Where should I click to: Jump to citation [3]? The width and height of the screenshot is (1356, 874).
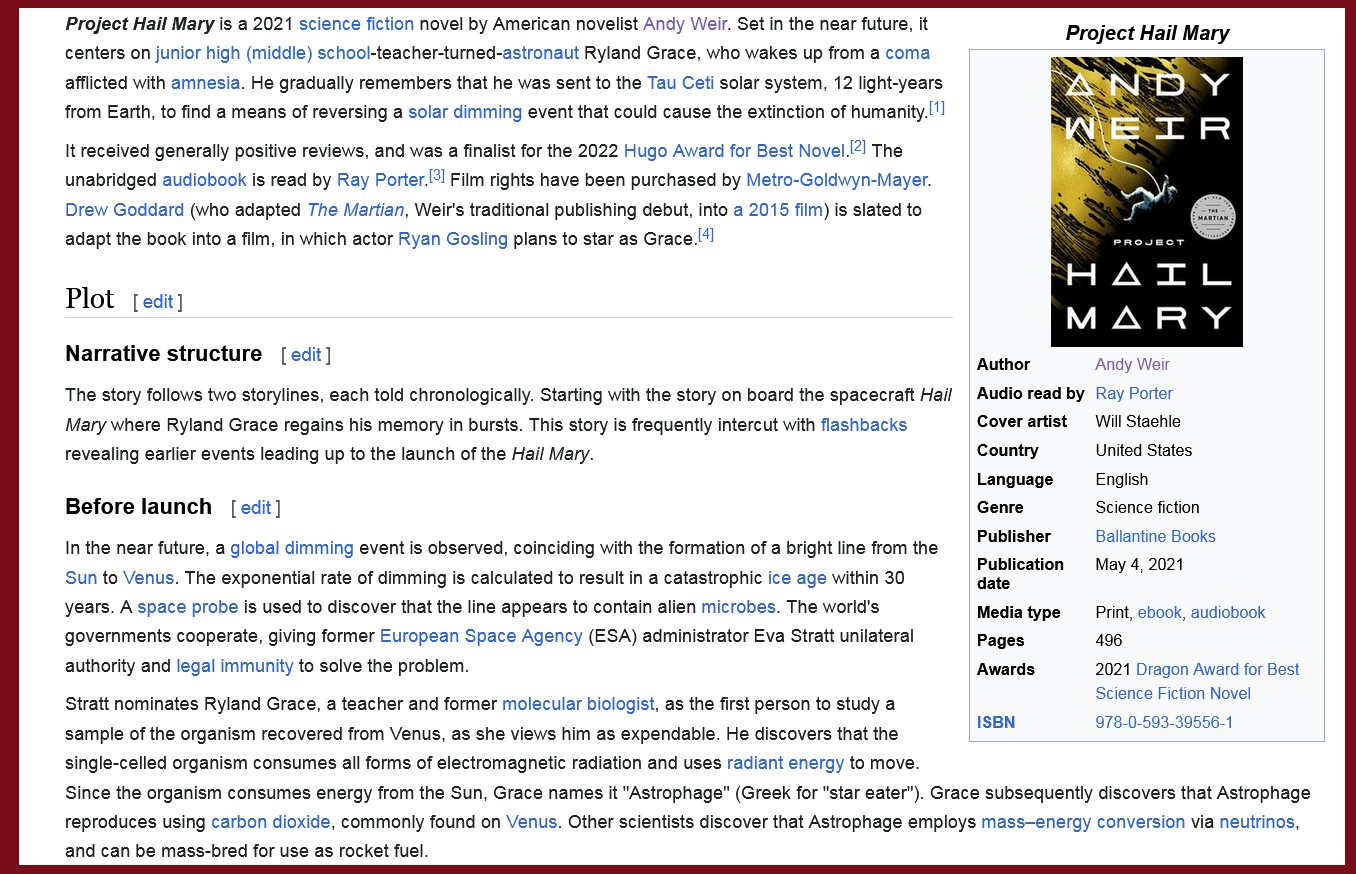[x=437, y=176]
